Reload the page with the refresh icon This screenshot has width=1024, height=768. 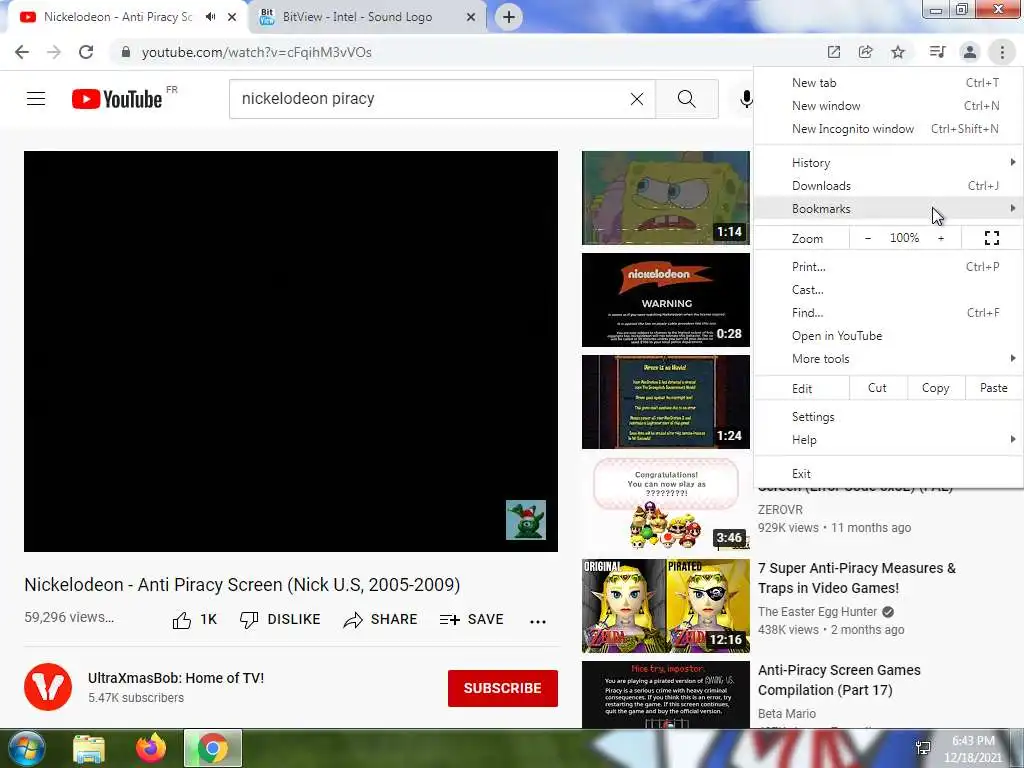click(86, 52)
